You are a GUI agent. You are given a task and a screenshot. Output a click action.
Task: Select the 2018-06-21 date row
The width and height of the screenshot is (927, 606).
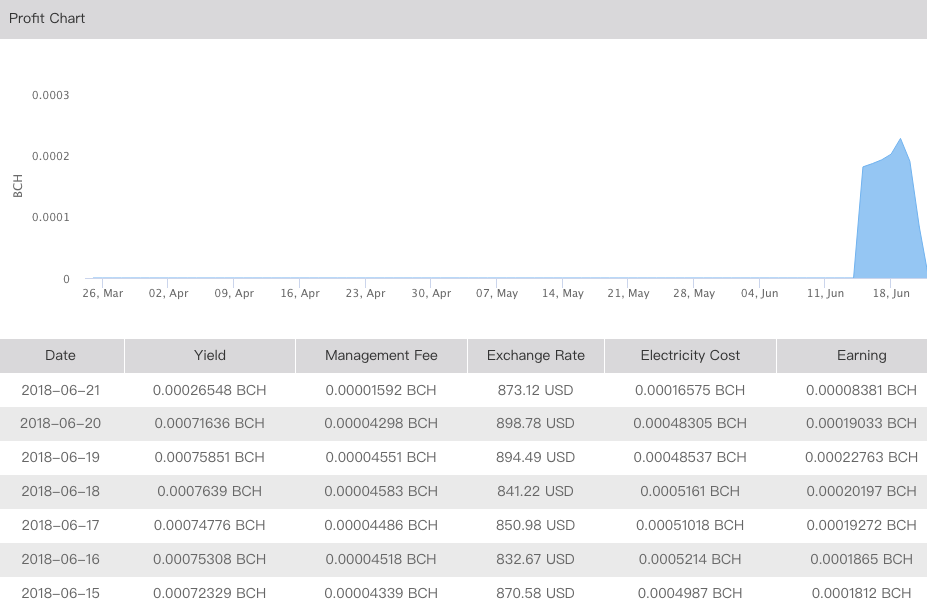pyautogui.click(x=60, y=390)
